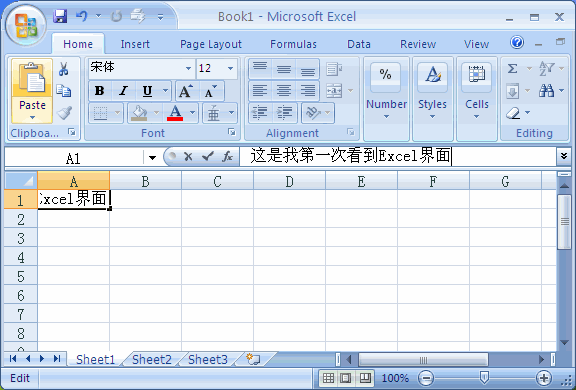Select the Format Painter brush
576x390 pixels.
64,113
